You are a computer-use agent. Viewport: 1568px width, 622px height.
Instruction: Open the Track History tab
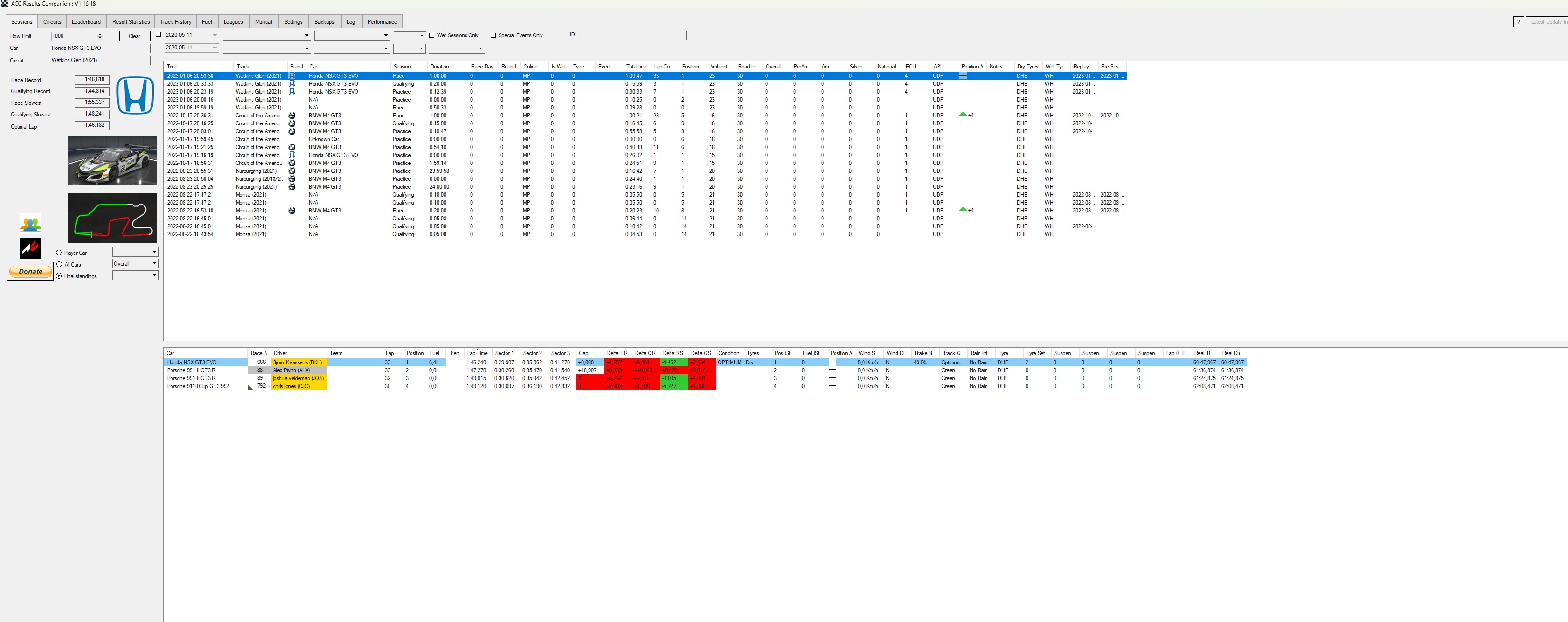(175, 22)
